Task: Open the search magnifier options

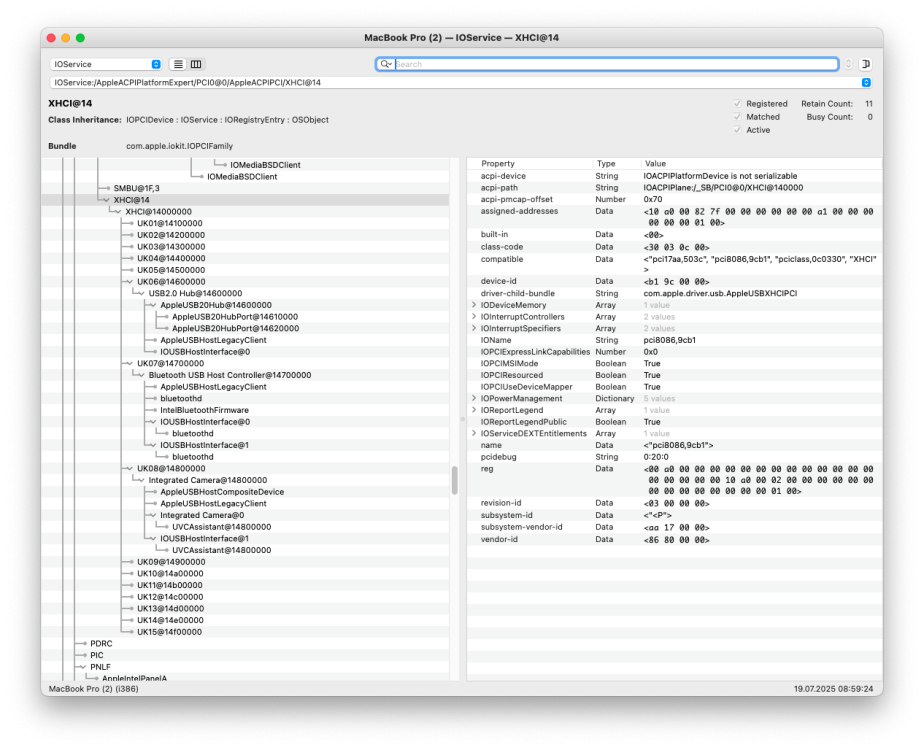Action: pyautogui.click(x=386, y=64)
